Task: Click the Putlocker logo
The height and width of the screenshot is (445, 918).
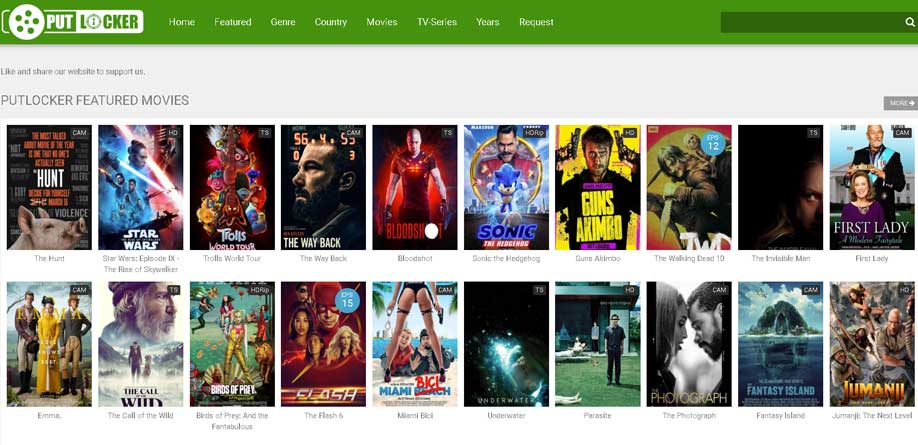Action: point(73,22)
